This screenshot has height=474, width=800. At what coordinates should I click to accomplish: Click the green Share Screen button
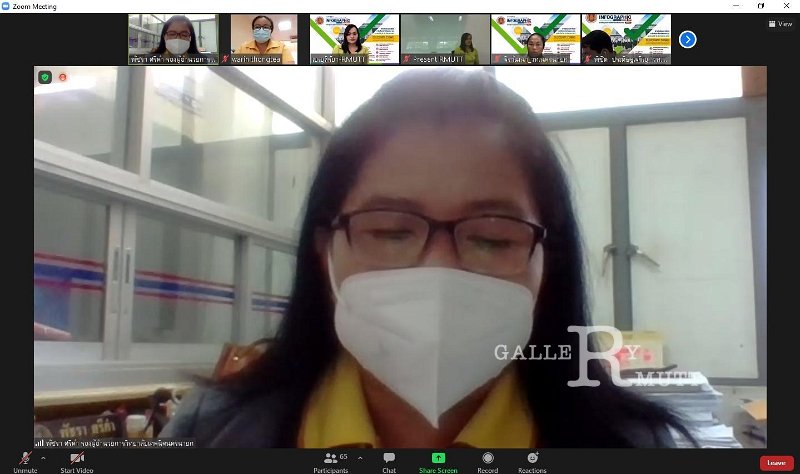438,462
